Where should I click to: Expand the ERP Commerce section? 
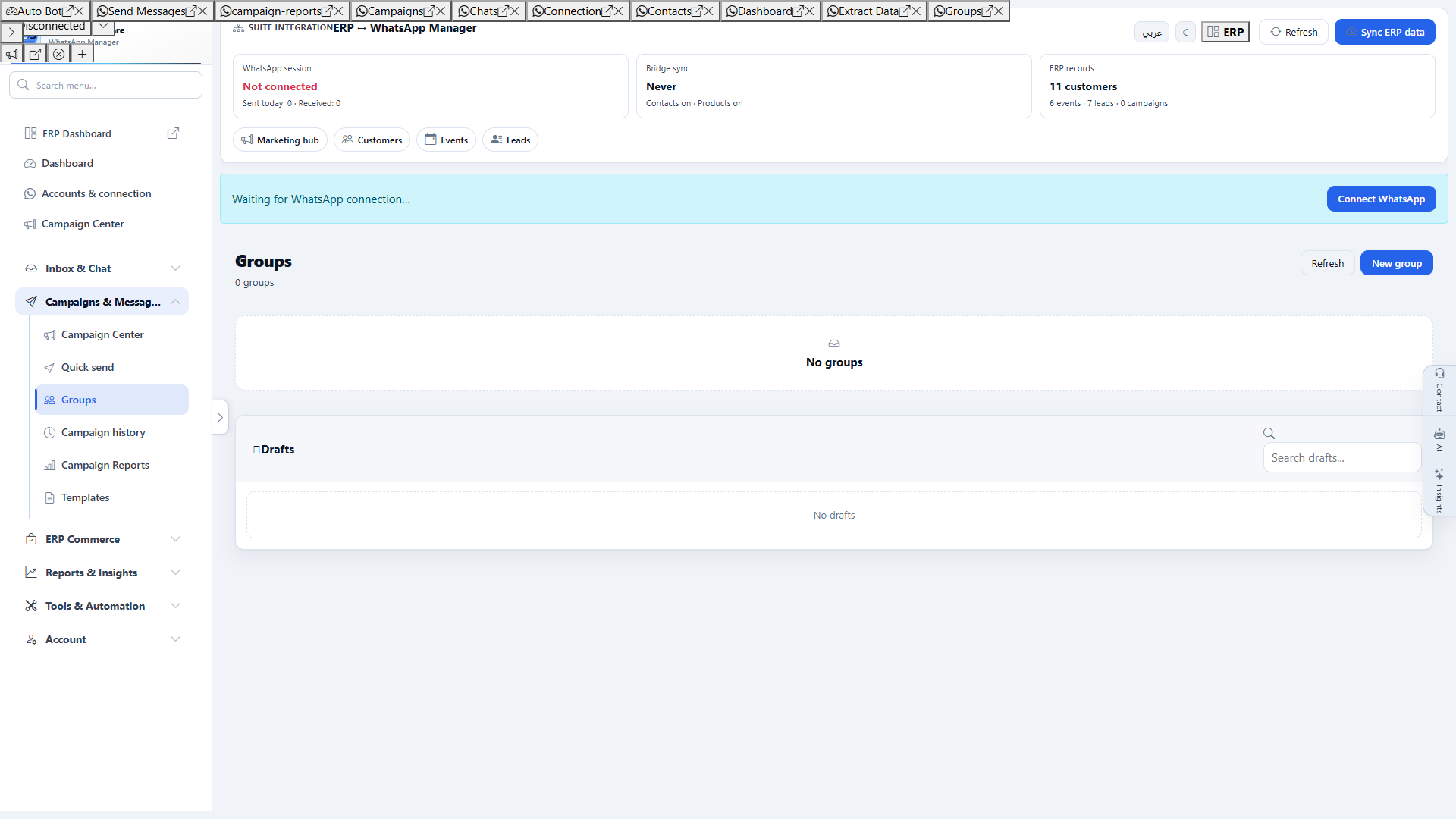102,539
